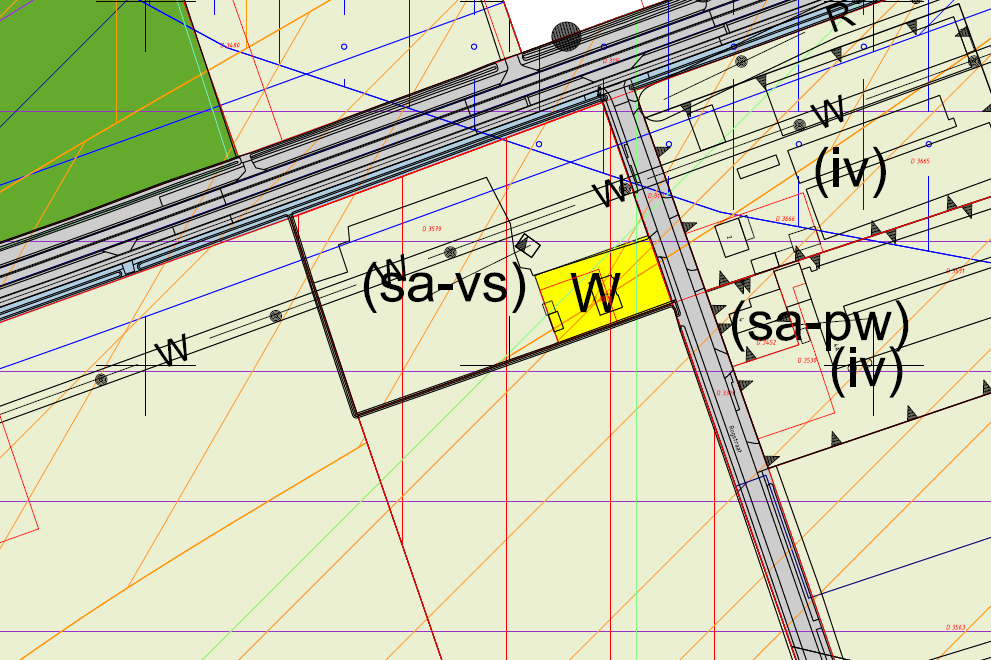Click the upper (iv) label
Image resolution: width=991 pixels, height=660 pixels.
tap(850, 172)
